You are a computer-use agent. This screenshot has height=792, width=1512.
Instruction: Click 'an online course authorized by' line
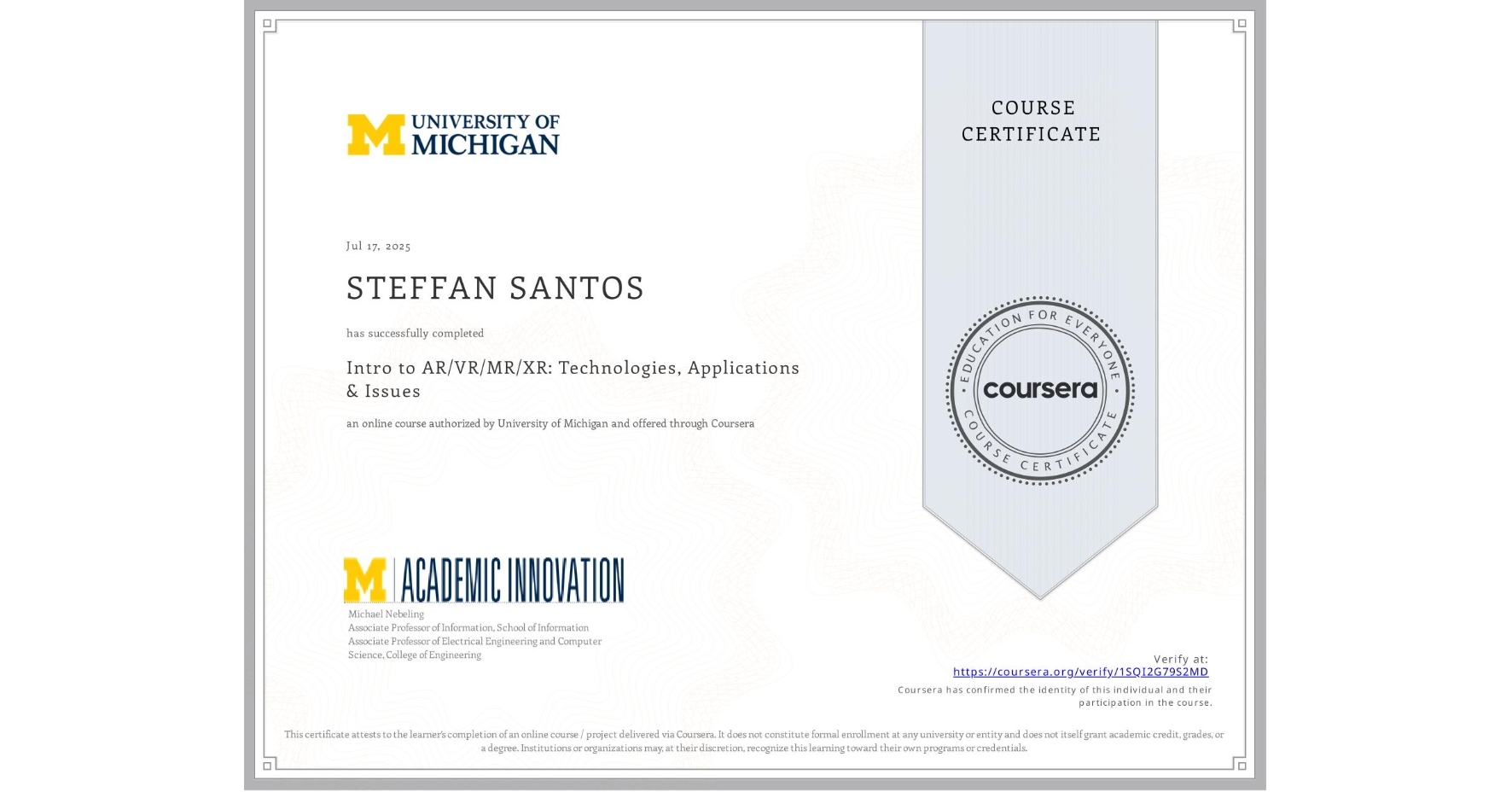click(550, 423)
